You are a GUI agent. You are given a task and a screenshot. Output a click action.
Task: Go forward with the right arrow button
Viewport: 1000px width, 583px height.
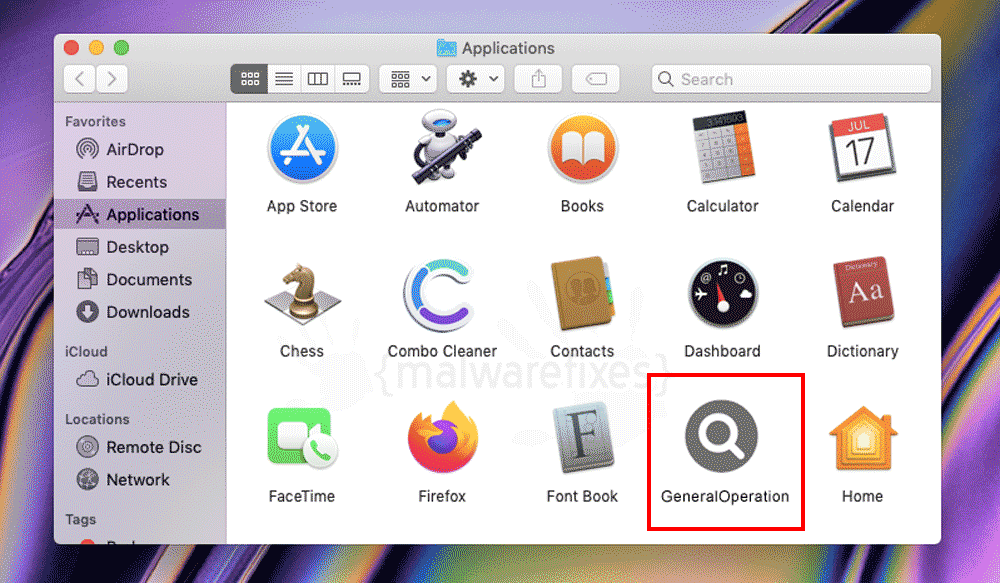[112, 79]
